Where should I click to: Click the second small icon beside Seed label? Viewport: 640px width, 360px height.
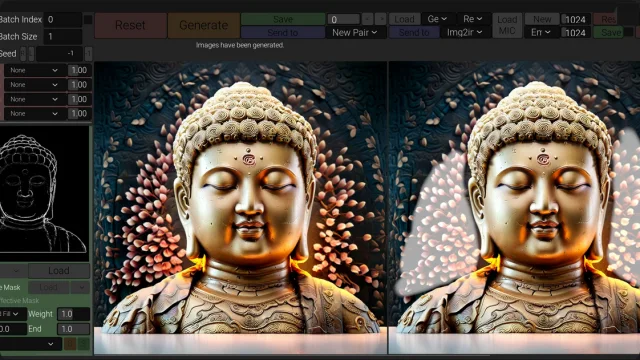31,53
